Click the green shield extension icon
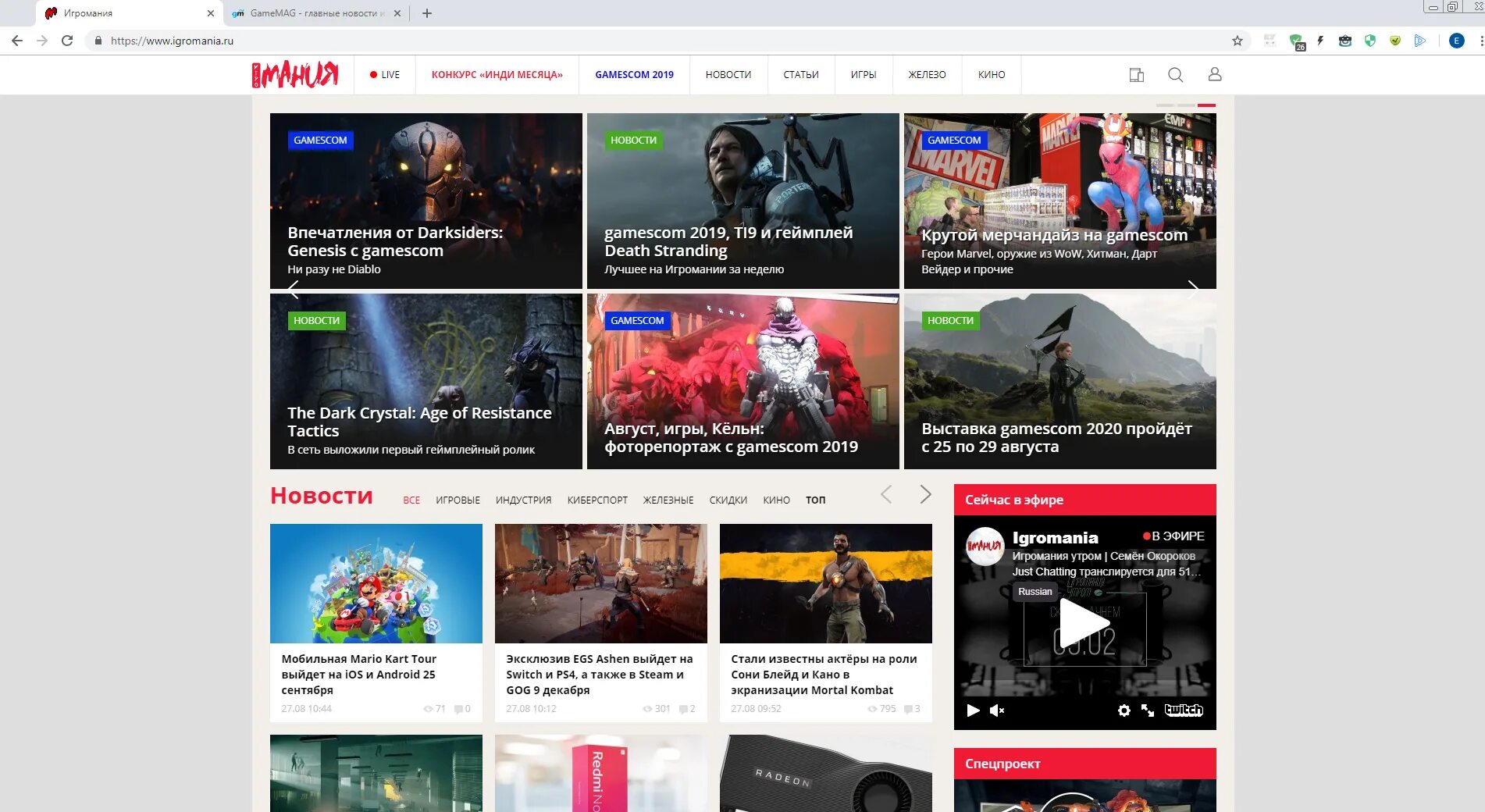The height and width of the screenshot is (812, 1485). [x=1370, y=41]
